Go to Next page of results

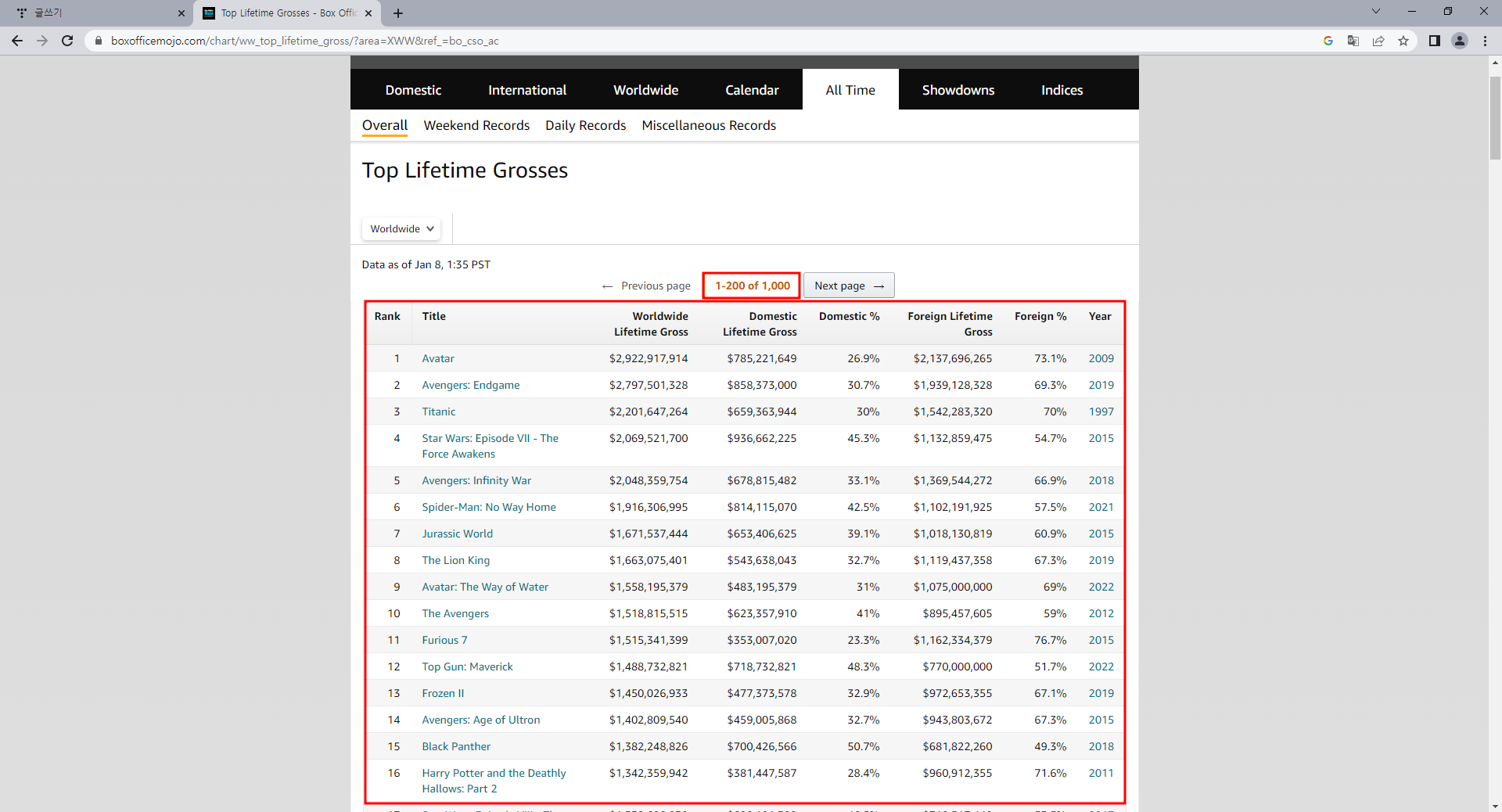click(849, 286)
